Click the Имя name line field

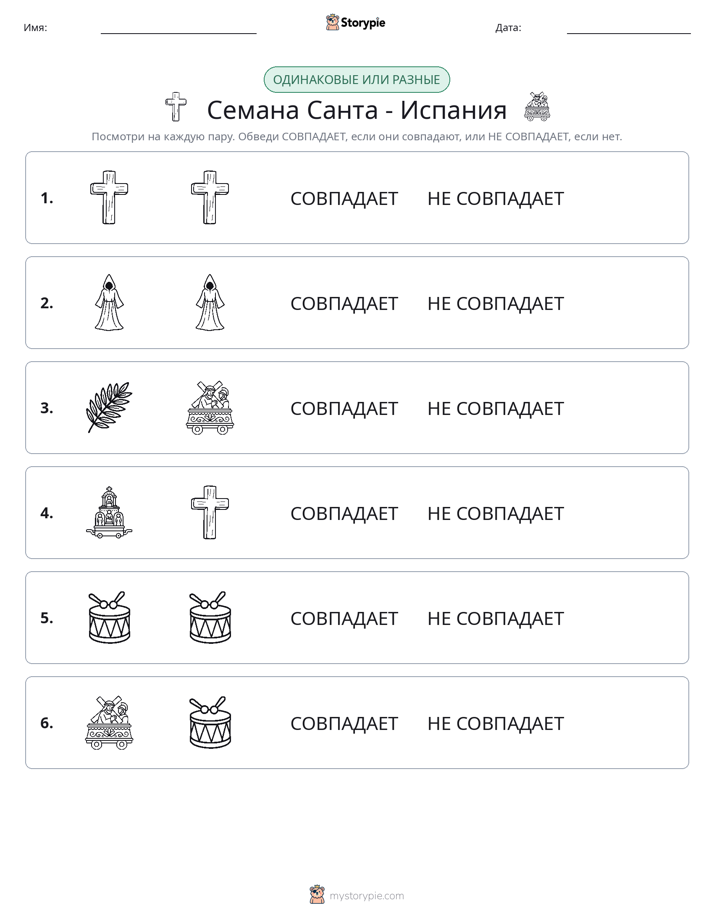click(x=178, y=28)
